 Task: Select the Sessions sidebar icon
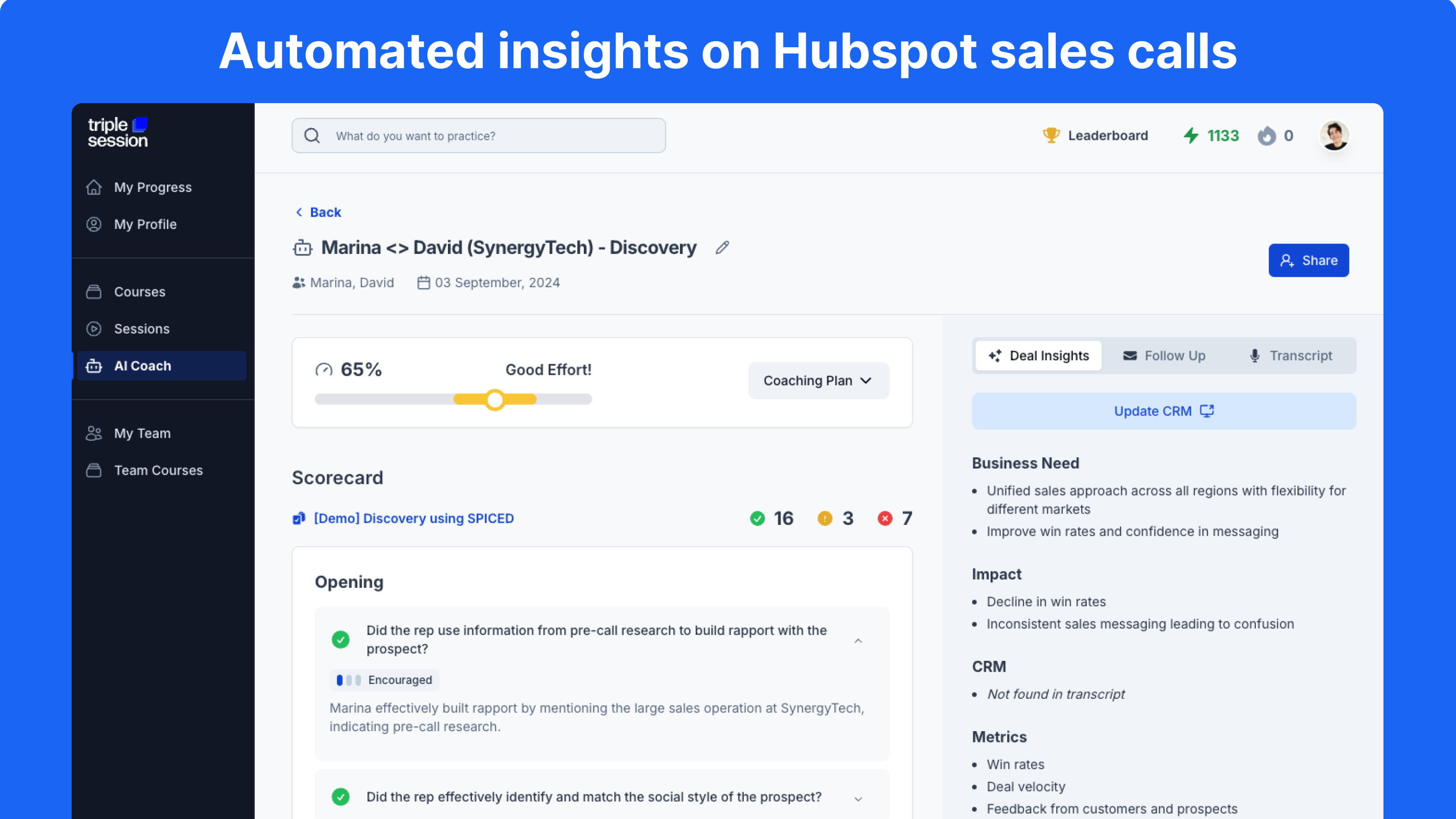coord(94,328)
